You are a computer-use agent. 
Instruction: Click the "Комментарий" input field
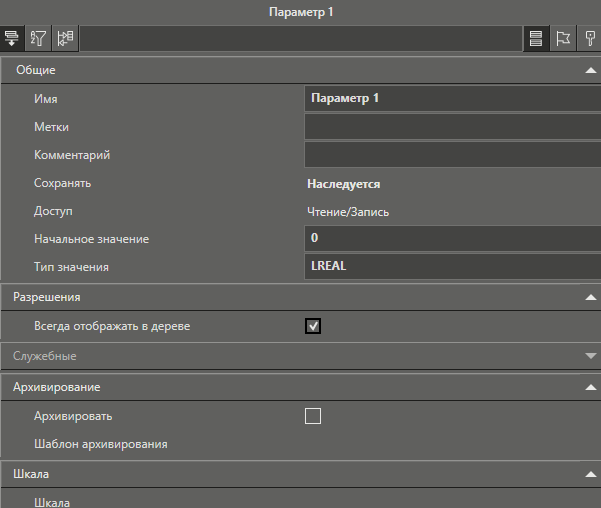coord(452,155)
